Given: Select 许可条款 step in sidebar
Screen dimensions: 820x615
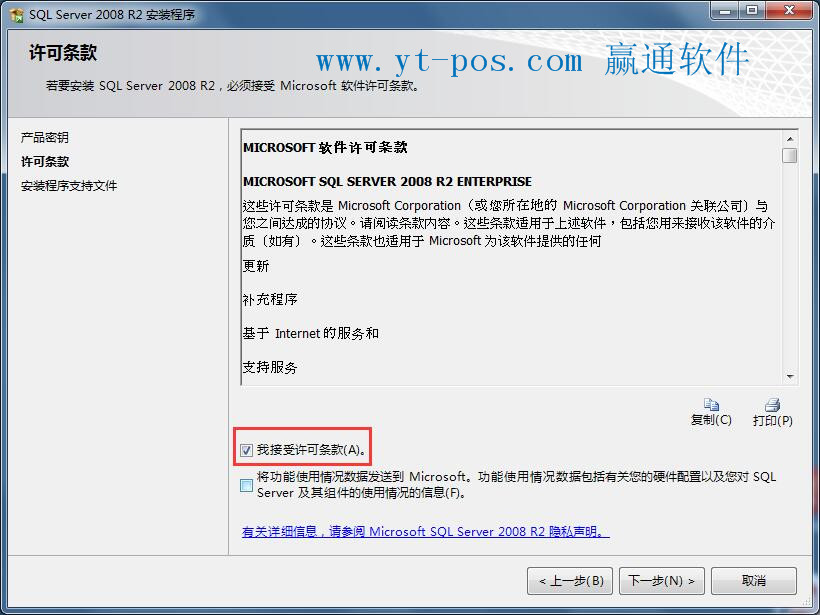Looking at the screenshot, I should (45, 162).
